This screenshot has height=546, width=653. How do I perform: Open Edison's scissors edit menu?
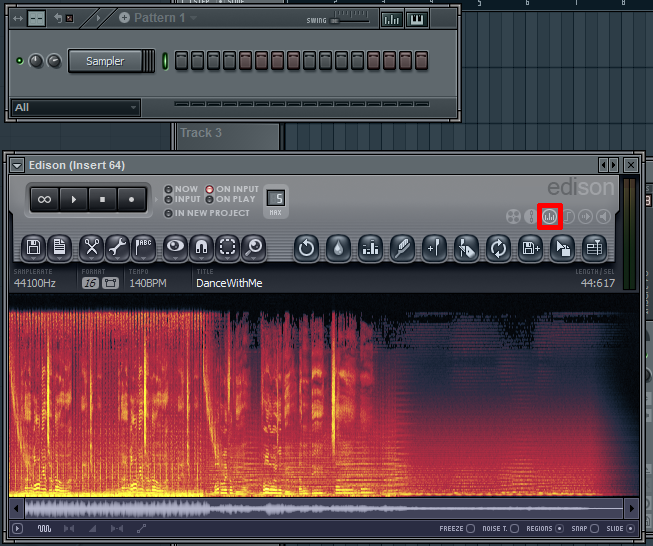92,248
